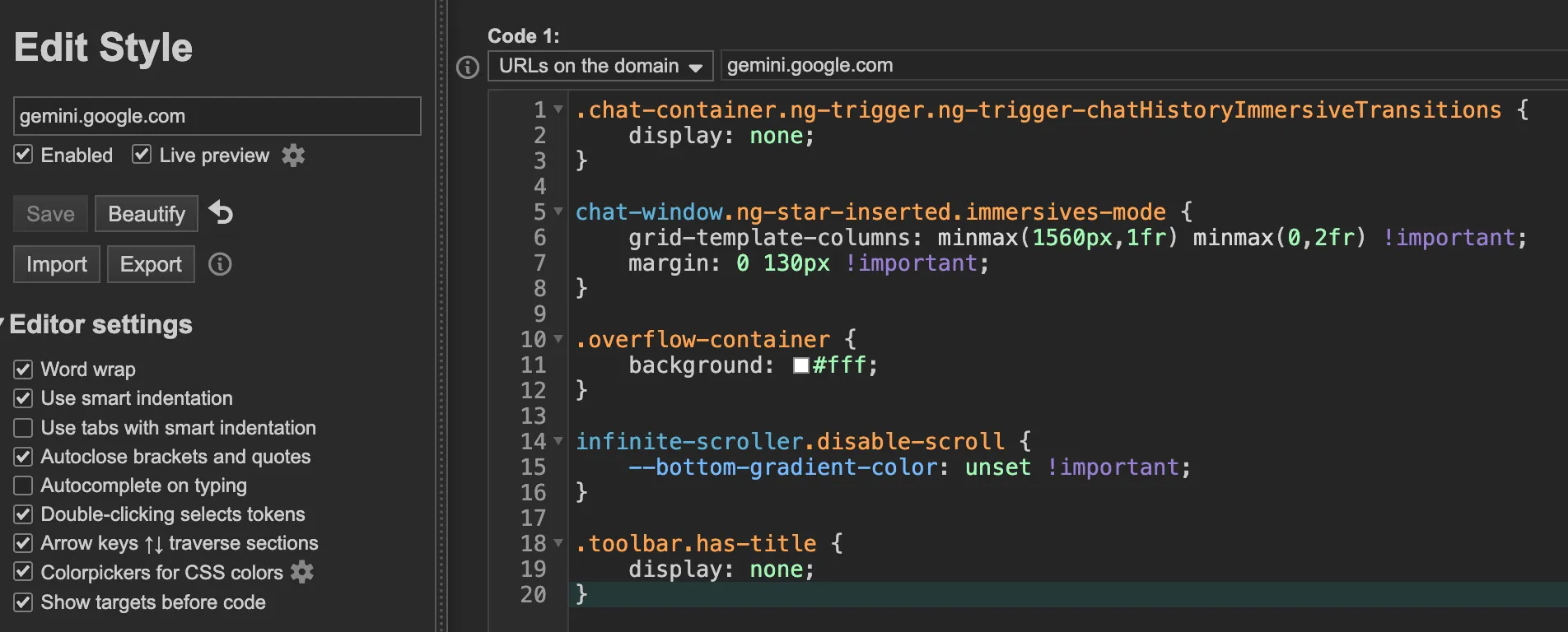Click the style name input field

tap(217, 116)
